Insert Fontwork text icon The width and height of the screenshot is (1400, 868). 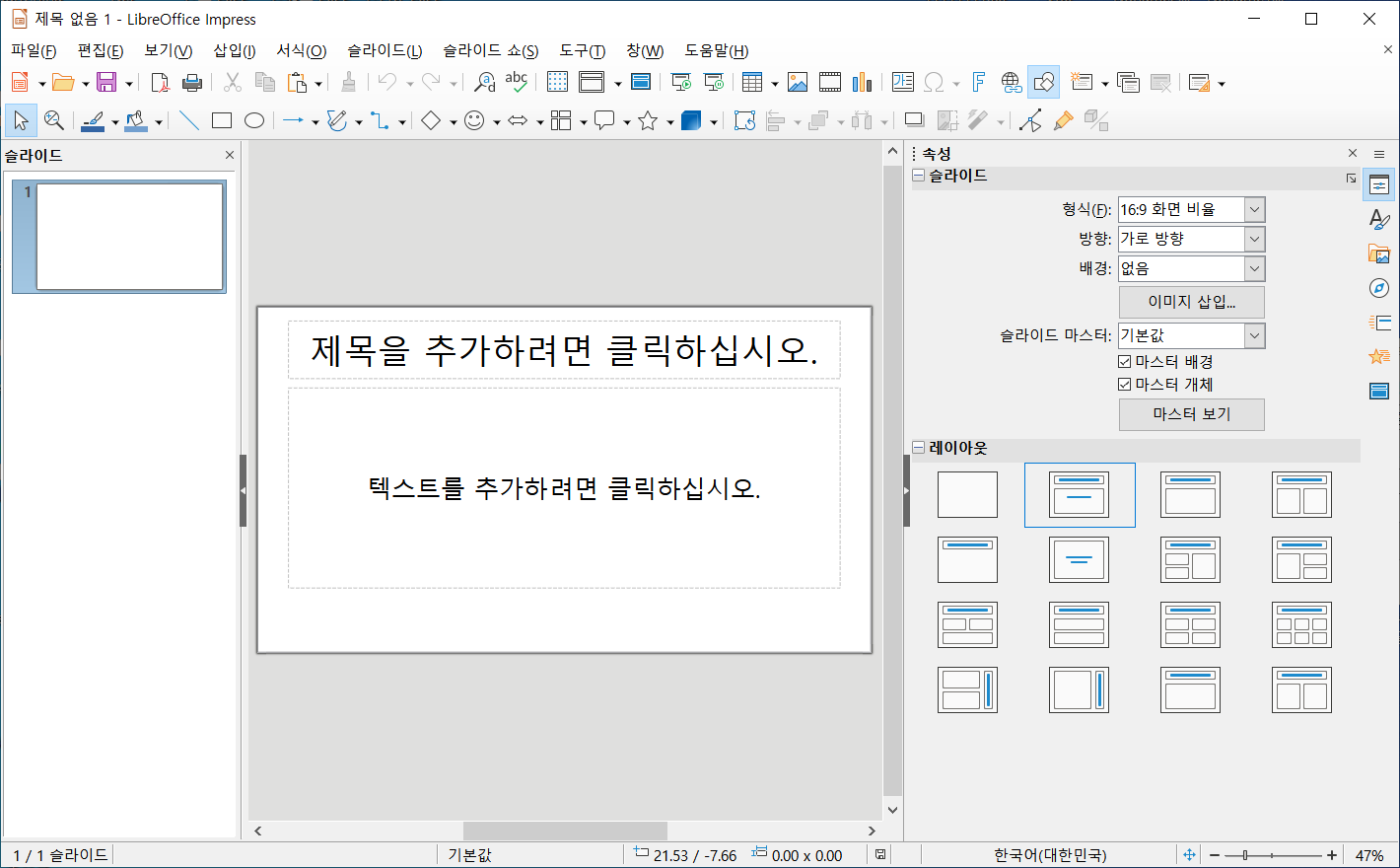978,83
